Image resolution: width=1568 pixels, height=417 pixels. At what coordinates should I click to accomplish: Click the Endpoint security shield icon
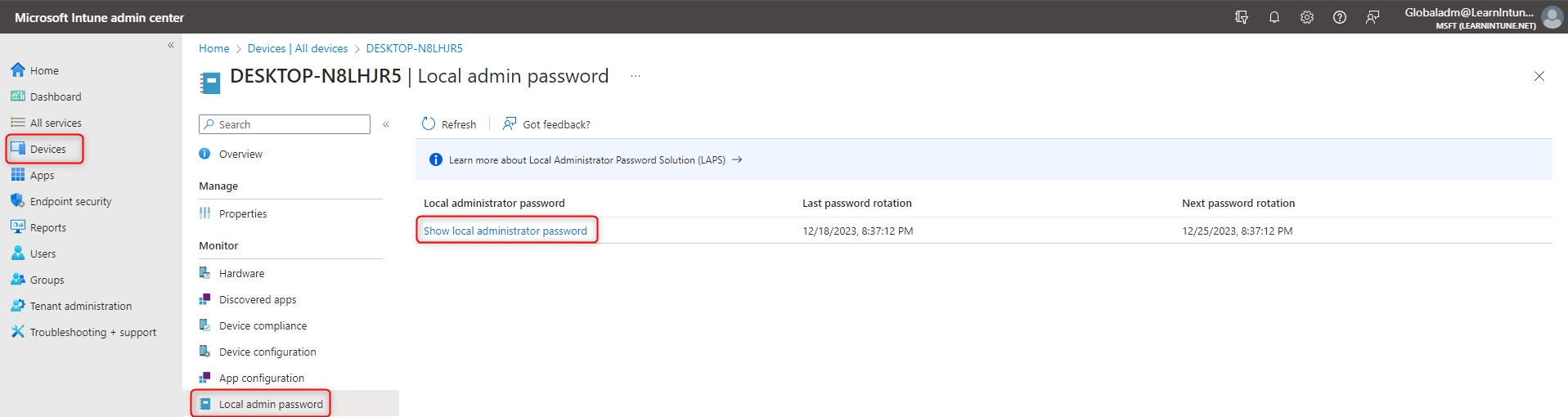pyautogui.click(x=18, y=200)
